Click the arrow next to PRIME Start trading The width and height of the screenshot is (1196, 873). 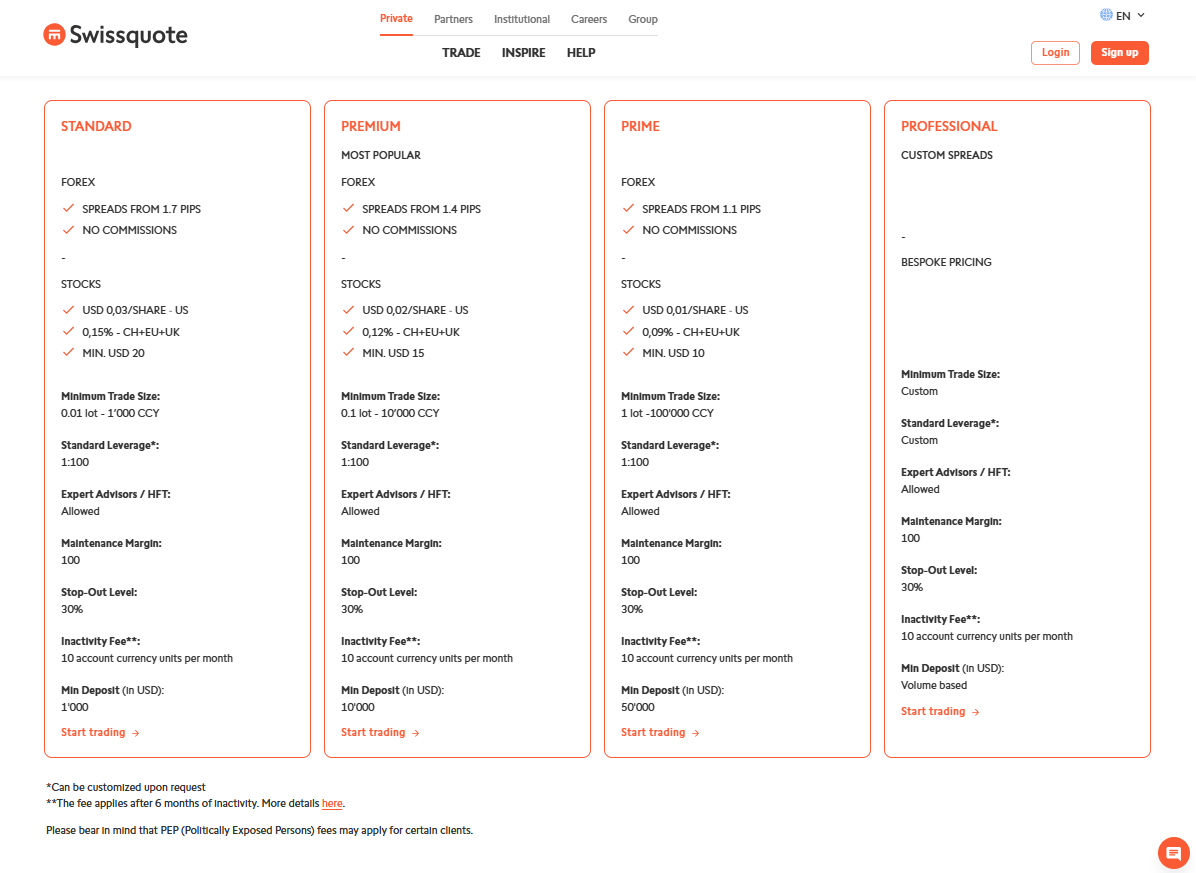click(697, 732)
